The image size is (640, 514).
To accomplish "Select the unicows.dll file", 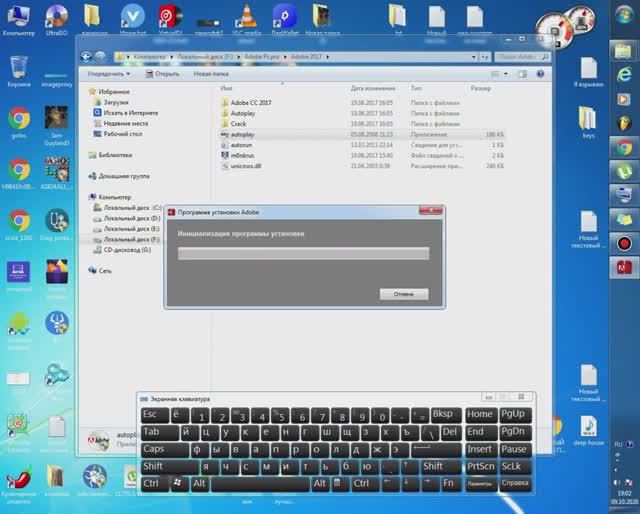I will click(246, 166).
